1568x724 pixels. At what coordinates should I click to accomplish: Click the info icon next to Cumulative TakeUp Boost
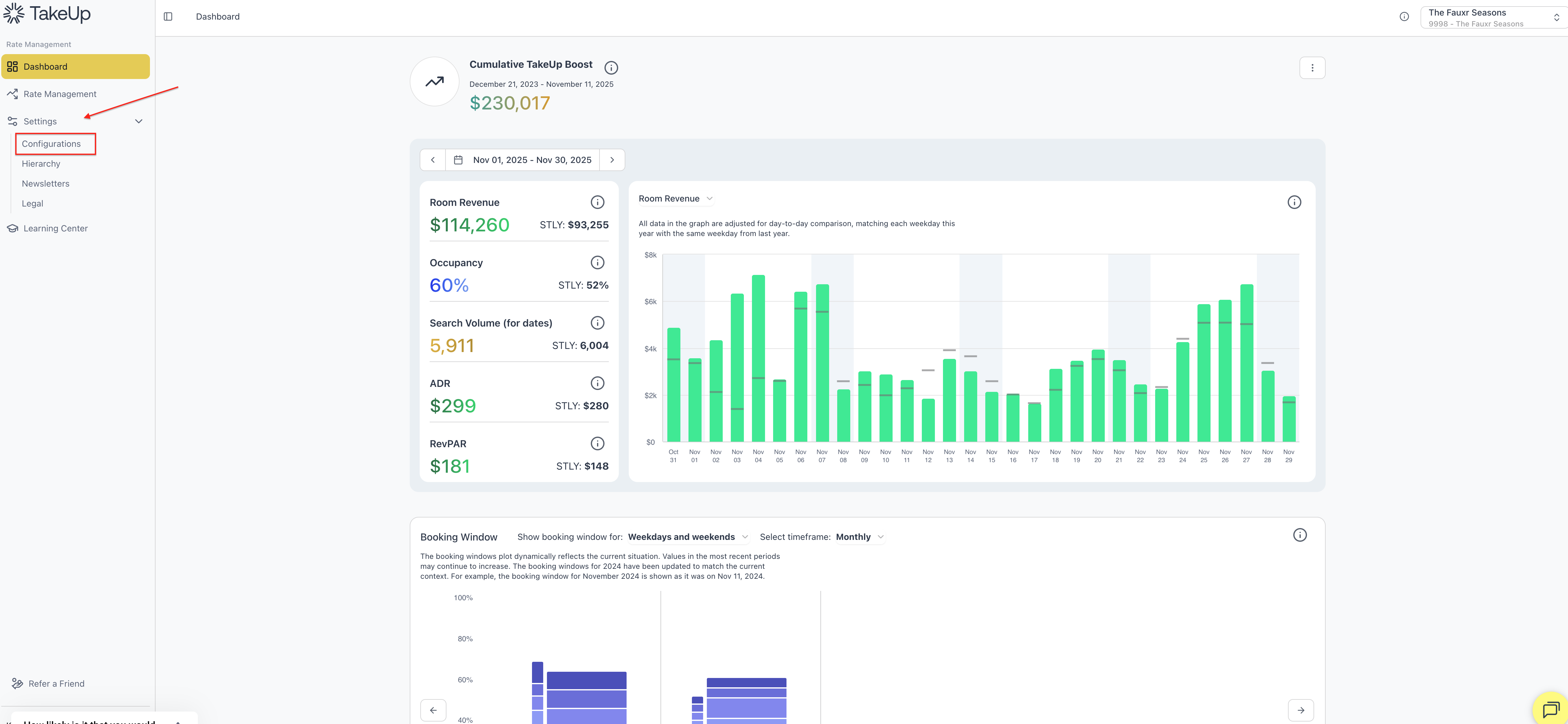pyautogui.click(x=611, y=67)
